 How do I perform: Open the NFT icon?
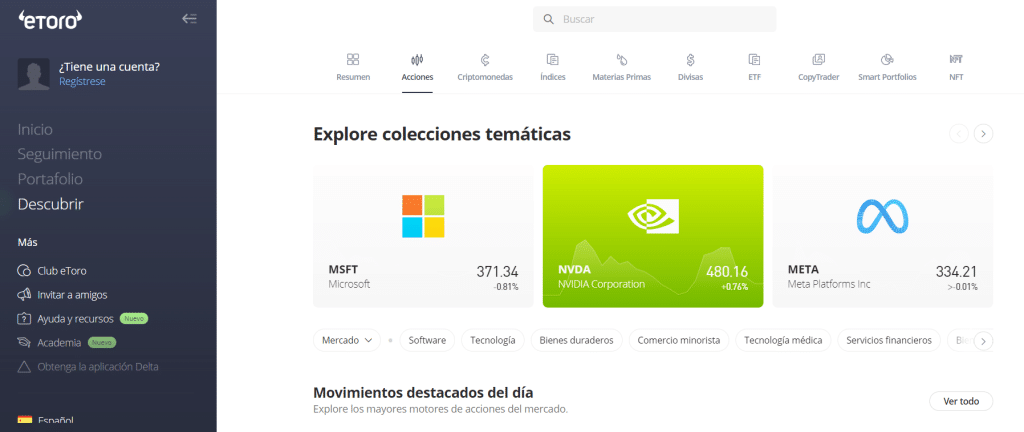[x=956, y=59]
